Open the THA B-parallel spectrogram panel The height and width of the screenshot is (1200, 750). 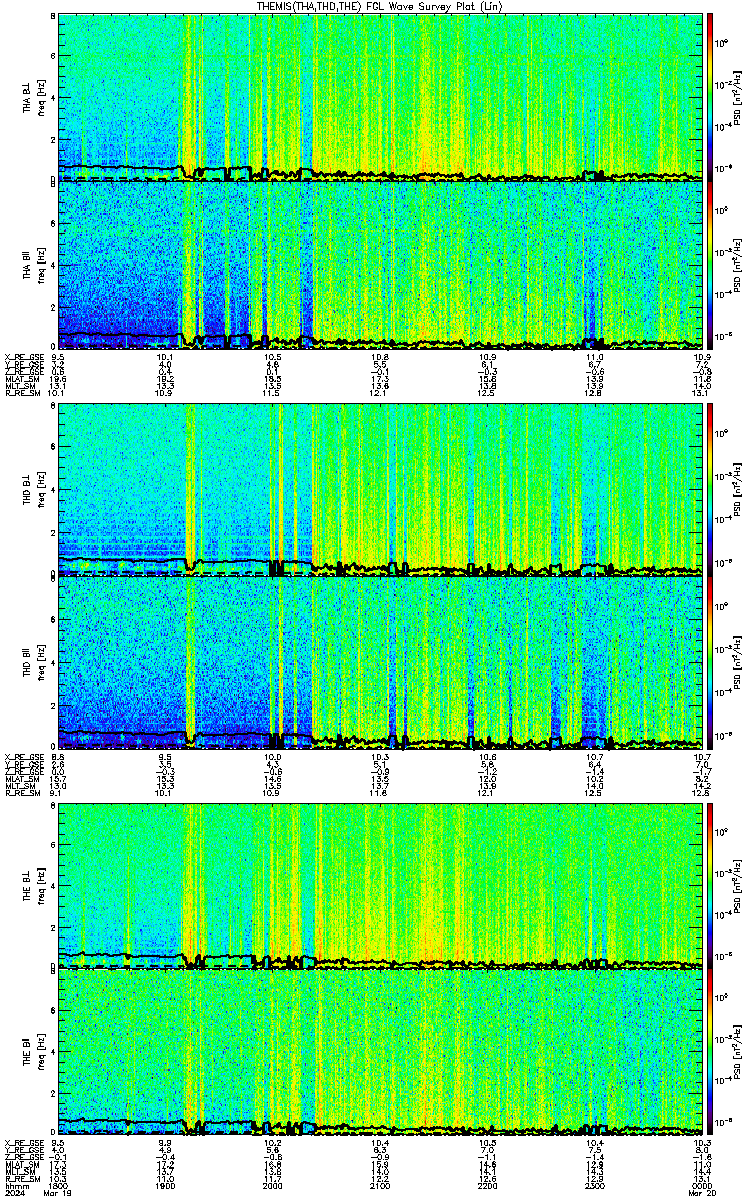point(380,264)
